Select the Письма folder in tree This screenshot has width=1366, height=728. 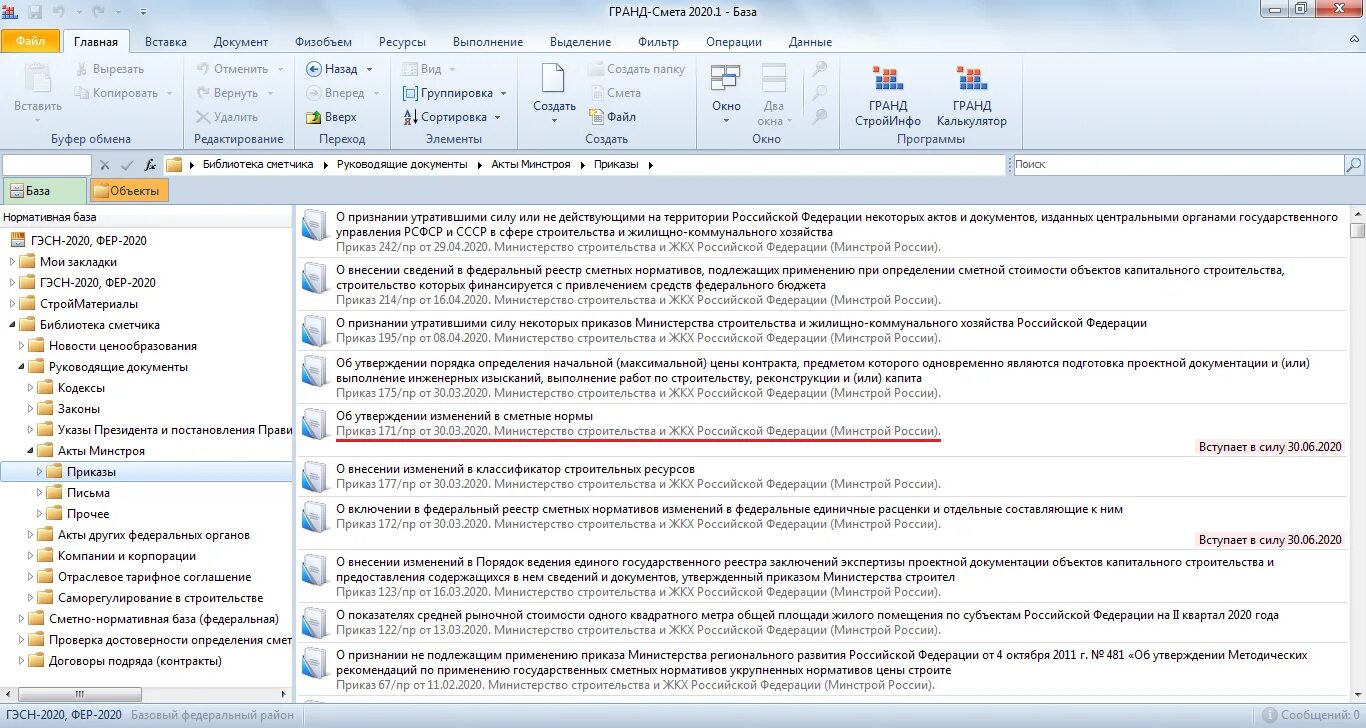(88, 493)
